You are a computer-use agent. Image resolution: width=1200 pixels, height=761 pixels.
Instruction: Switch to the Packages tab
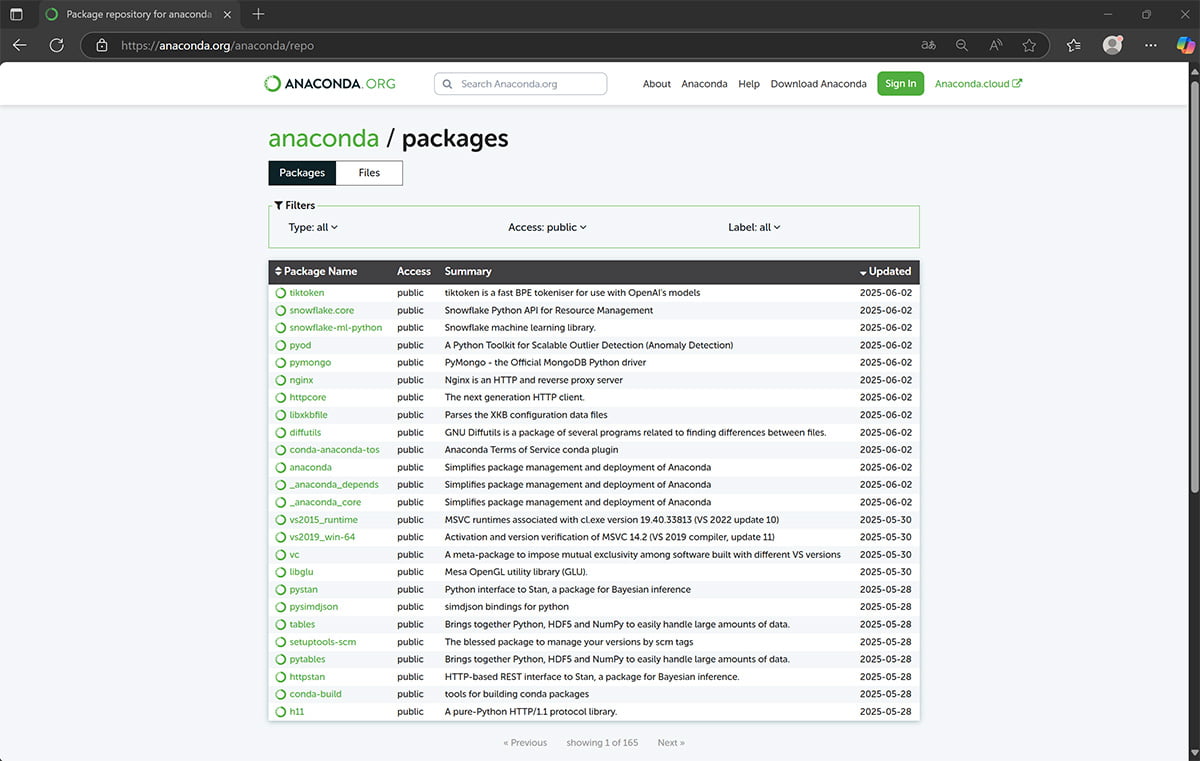(302, 173)
